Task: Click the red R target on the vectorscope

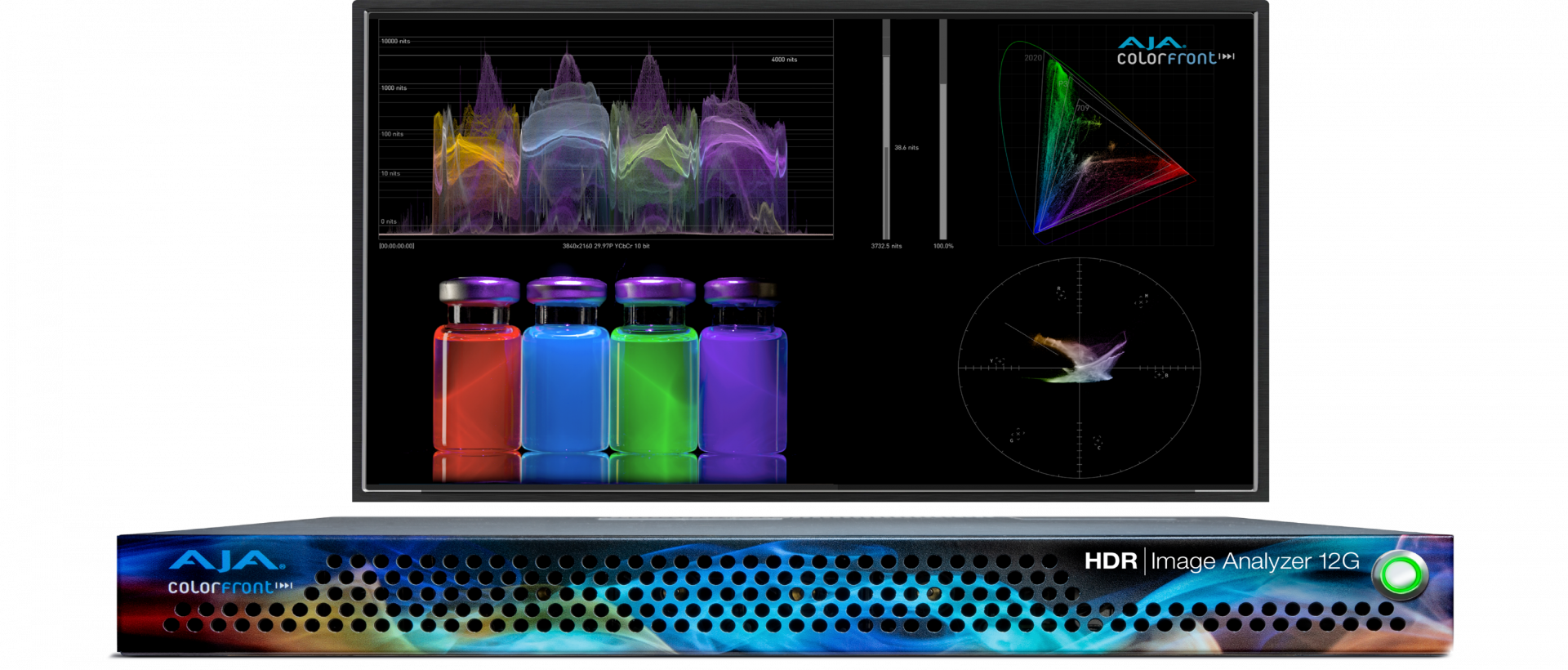Action: coord(1060,293)
